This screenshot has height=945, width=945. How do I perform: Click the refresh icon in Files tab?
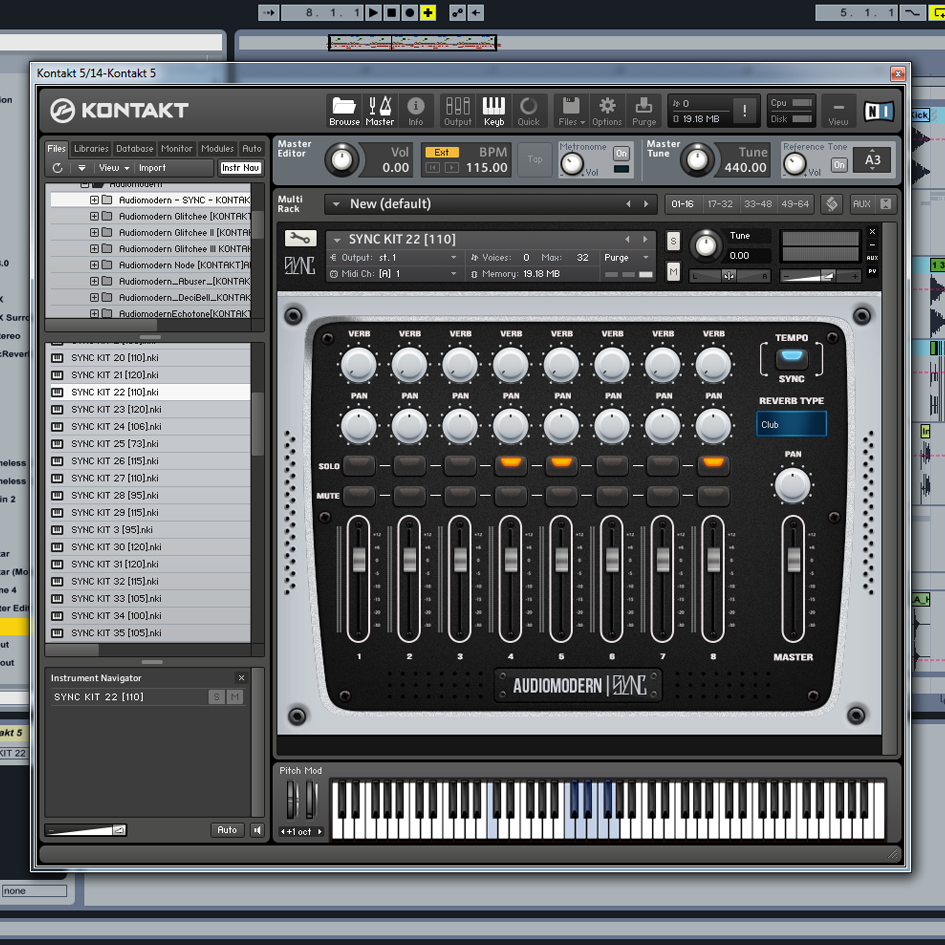click(57, 168)
